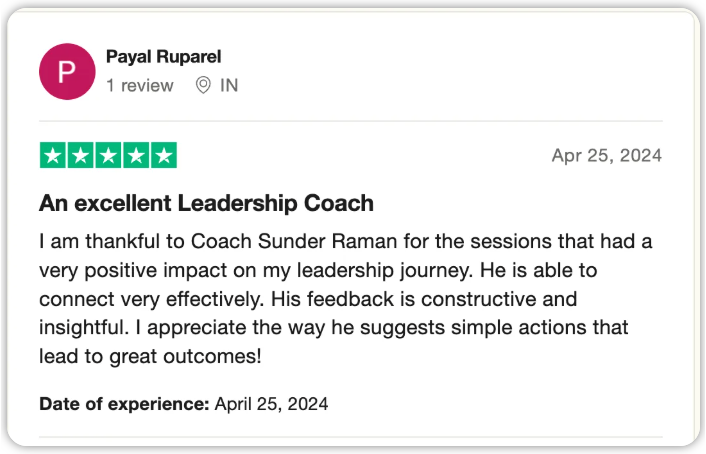Click the divider below reviewer header
The width and height of the screenshot is (706, 454).
[x=351, y=121]
